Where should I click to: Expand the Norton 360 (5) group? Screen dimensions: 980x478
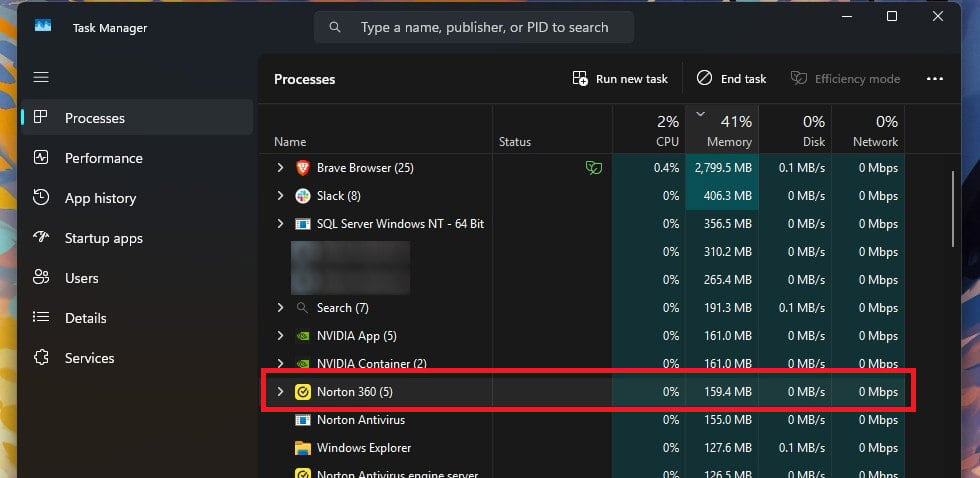point(281,392)
